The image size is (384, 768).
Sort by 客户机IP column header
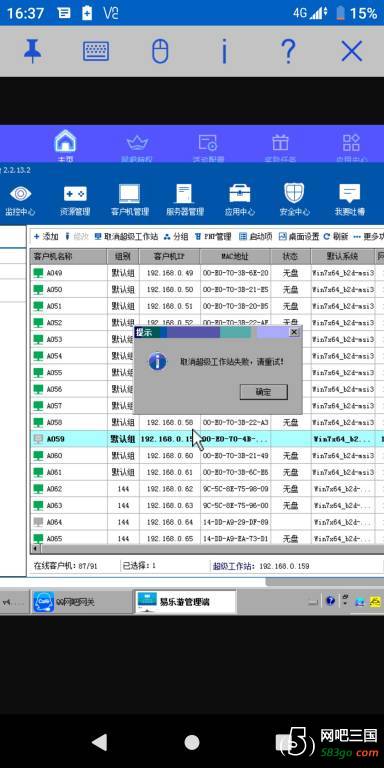click(169, 257)
